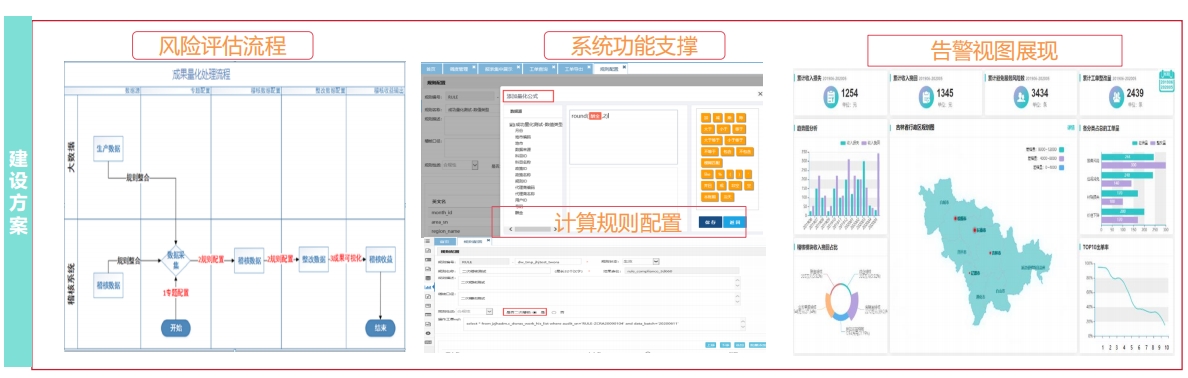Open the 工单查询 tab

(539, 69)
